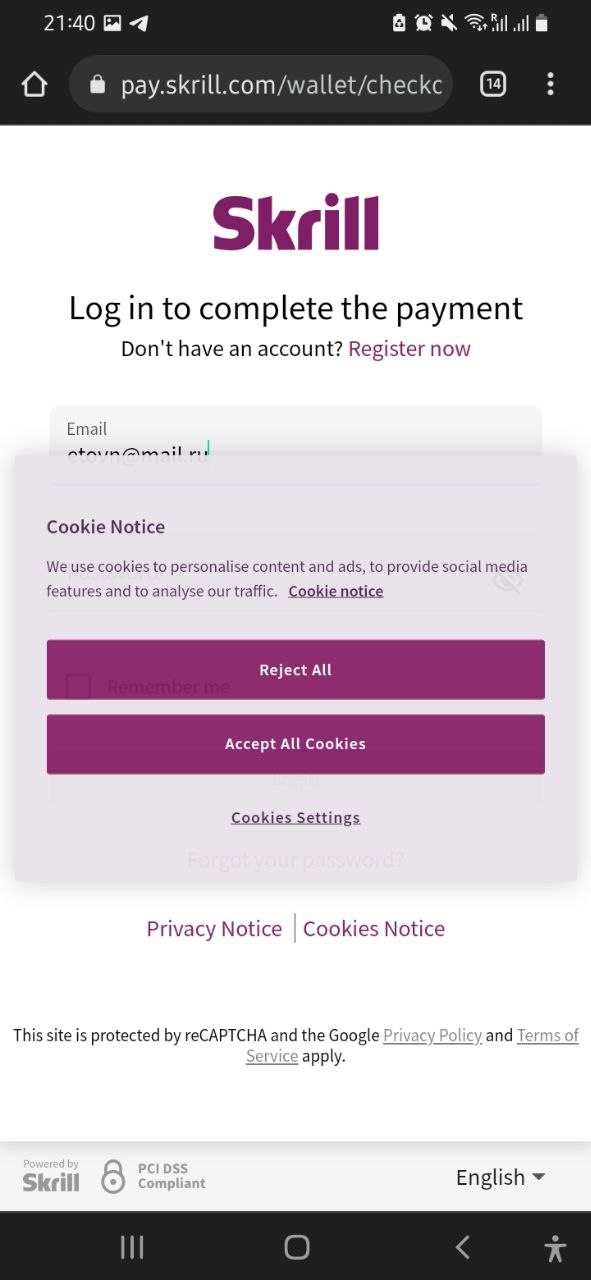Image resolution: width=591 pixels, height=1280 pixels.
Task: Toggle the password visibility eye icon
Action: point(508,580)
